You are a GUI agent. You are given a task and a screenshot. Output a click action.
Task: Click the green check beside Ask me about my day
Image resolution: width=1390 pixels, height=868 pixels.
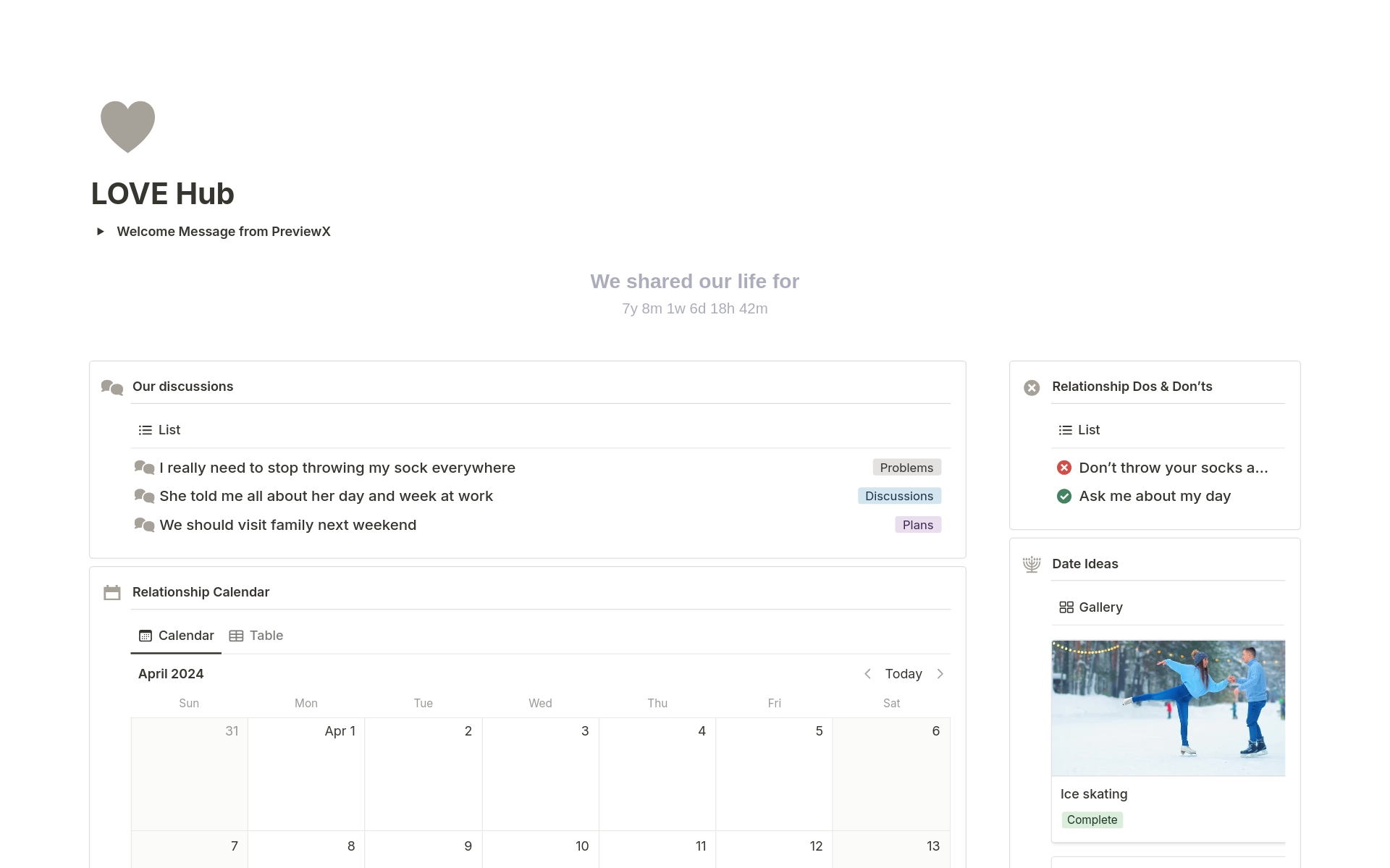[1063, 497]
